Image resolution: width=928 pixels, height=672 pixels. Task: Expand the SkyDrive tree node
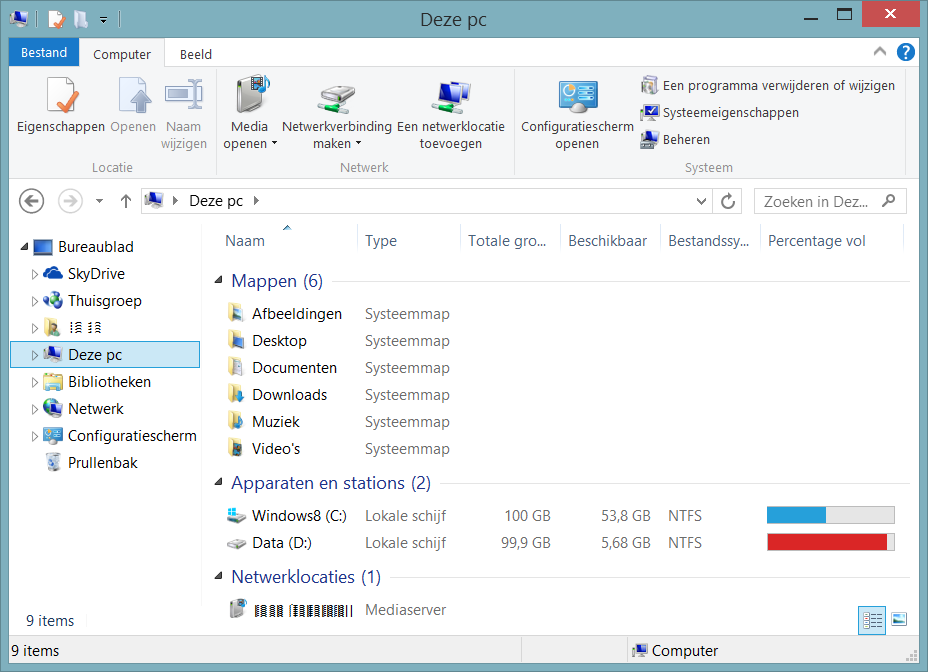35,274
